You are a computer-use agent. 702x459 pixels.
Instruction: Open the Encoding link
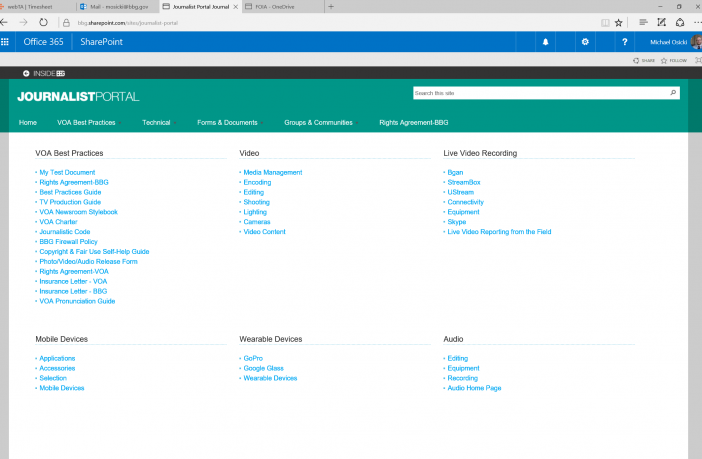coord(257,182)
